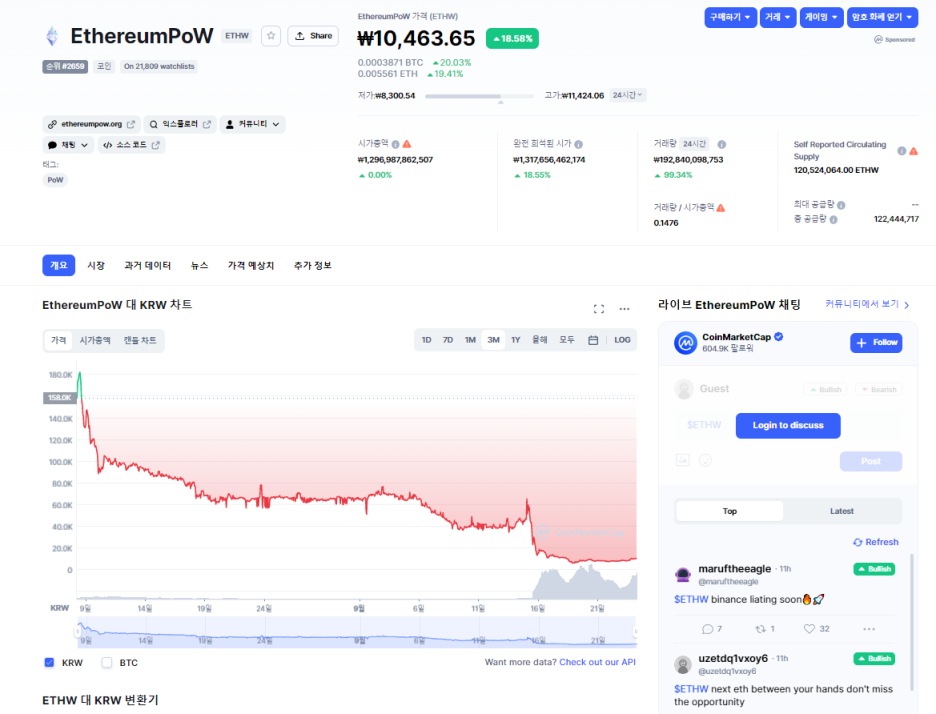Set chart range to 1Y
936x714 pixels.
pyautogui.click(x=516, y=340)
